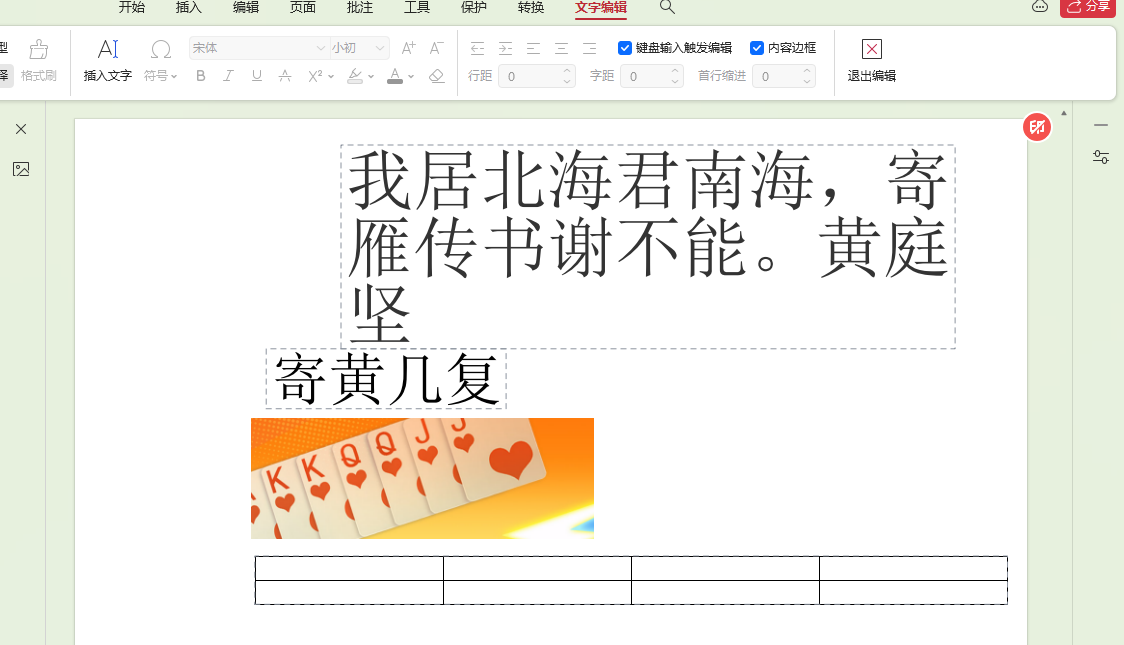Click the Insert Text (插入文字) tool
1124x645 pixels.
[x=107, y=60]
